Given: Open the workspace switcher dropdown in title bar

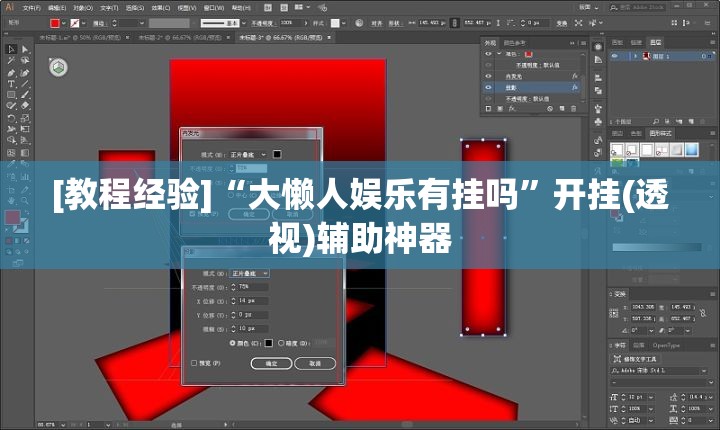Looking at the screenshot, I should coord(590,7).
